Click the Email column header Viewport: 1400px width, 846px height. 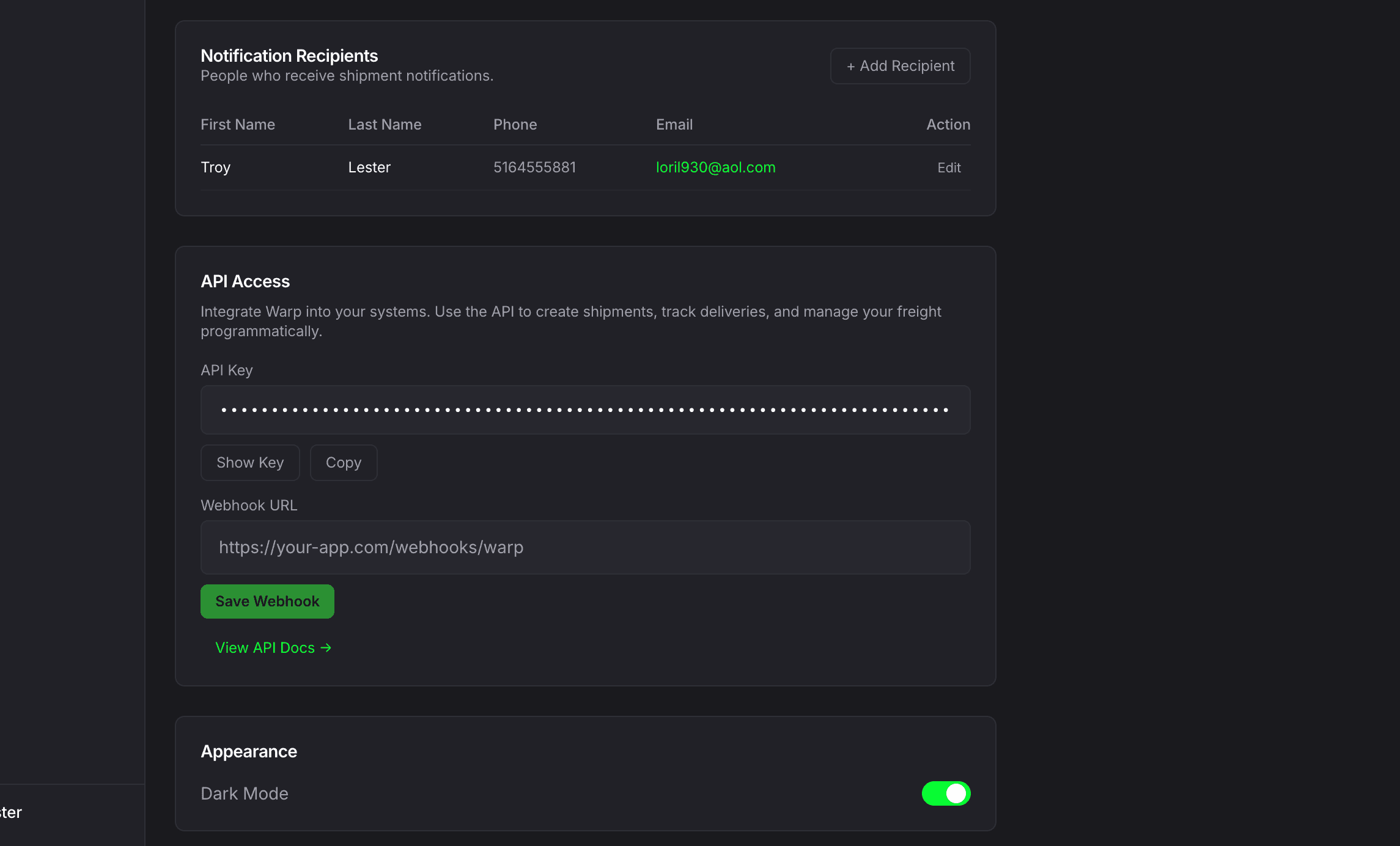pos(673,124)
